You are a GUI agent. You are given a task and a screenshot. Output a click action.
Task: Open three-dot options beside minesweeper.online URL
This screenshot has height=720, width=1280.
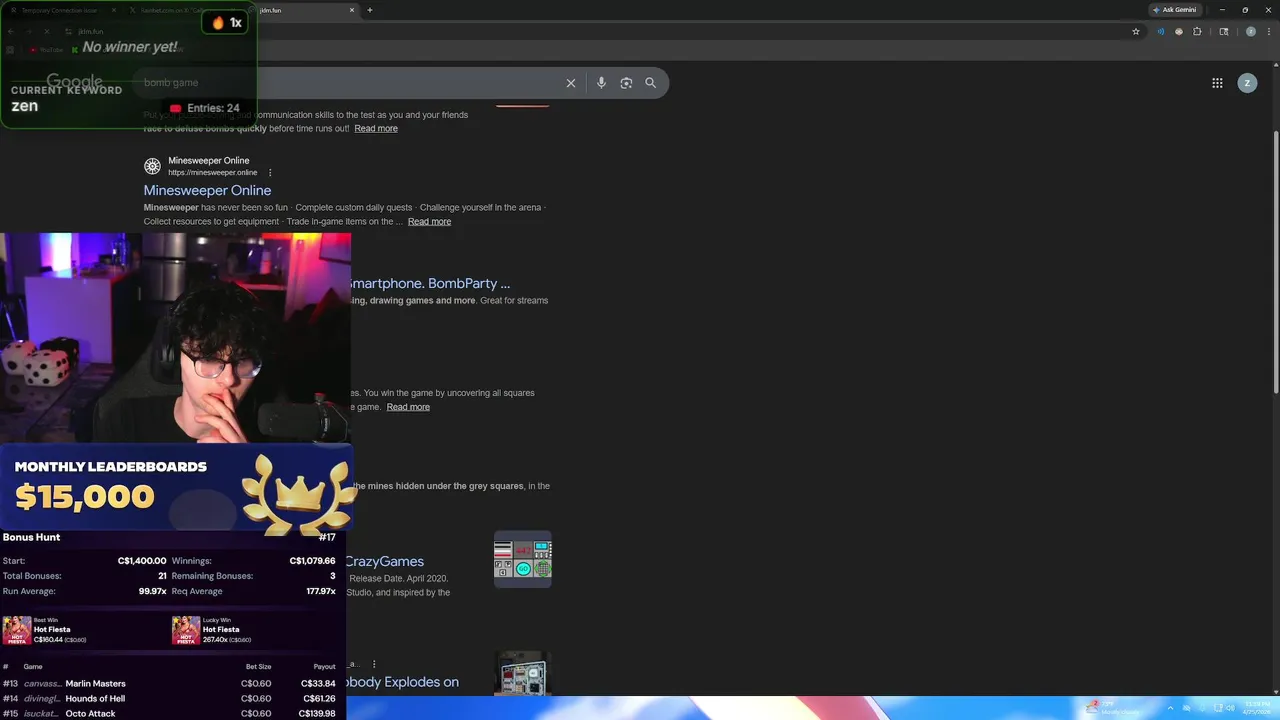(x=270, y=173)
